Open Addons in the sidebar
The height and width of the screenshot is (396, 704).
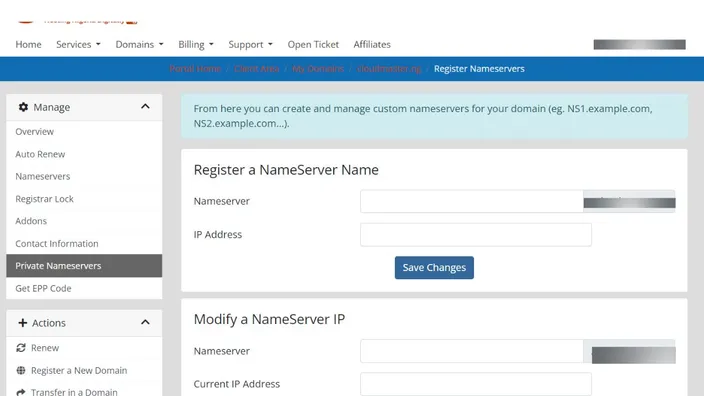click(x=84, y=221)
